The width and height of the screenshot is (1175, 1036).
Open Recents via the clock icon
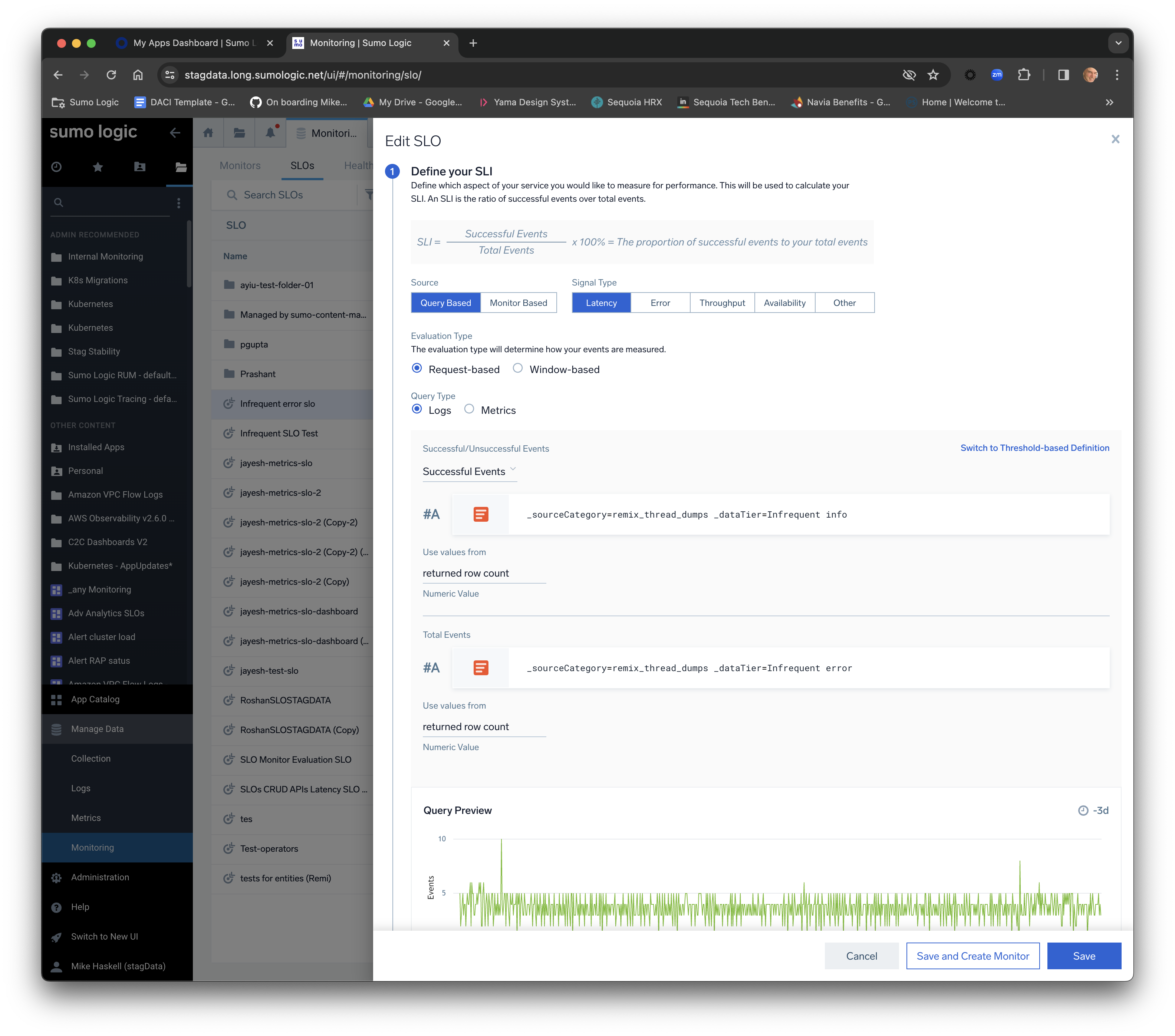(x=56, y=167)
